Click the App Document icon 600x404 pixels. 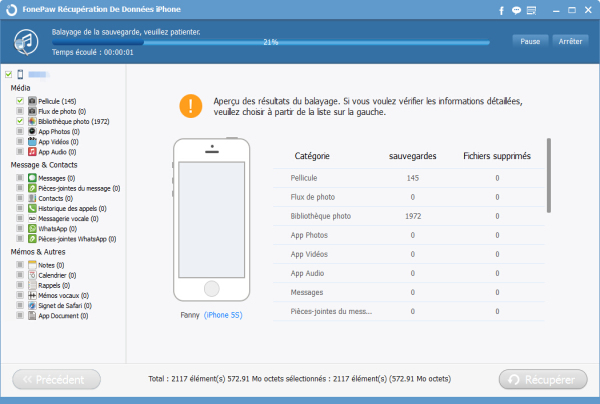click(x=32, y=316)
